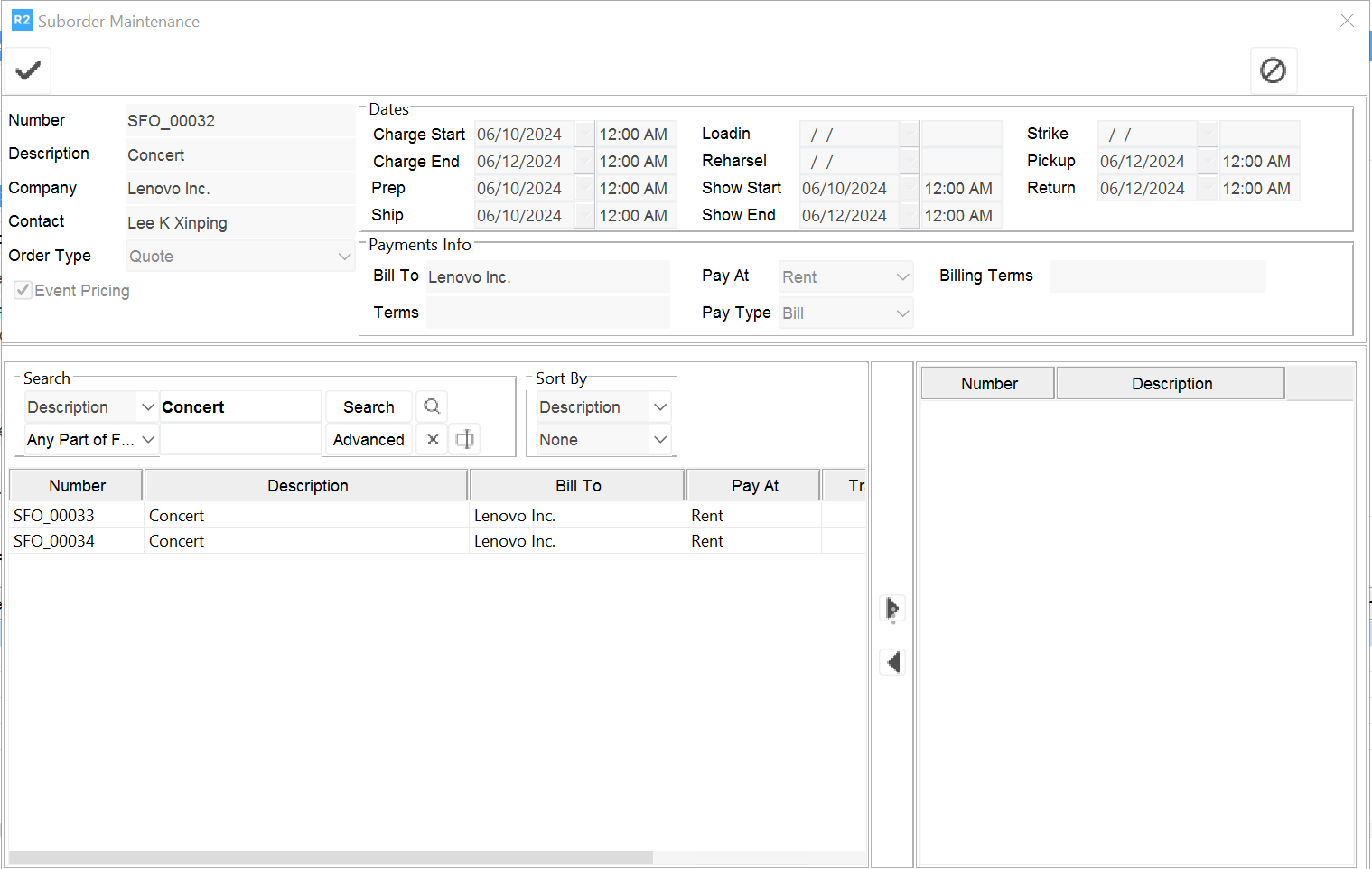Click the X clear search icon
1372x869 pixels.
click(x=433, y=439)
